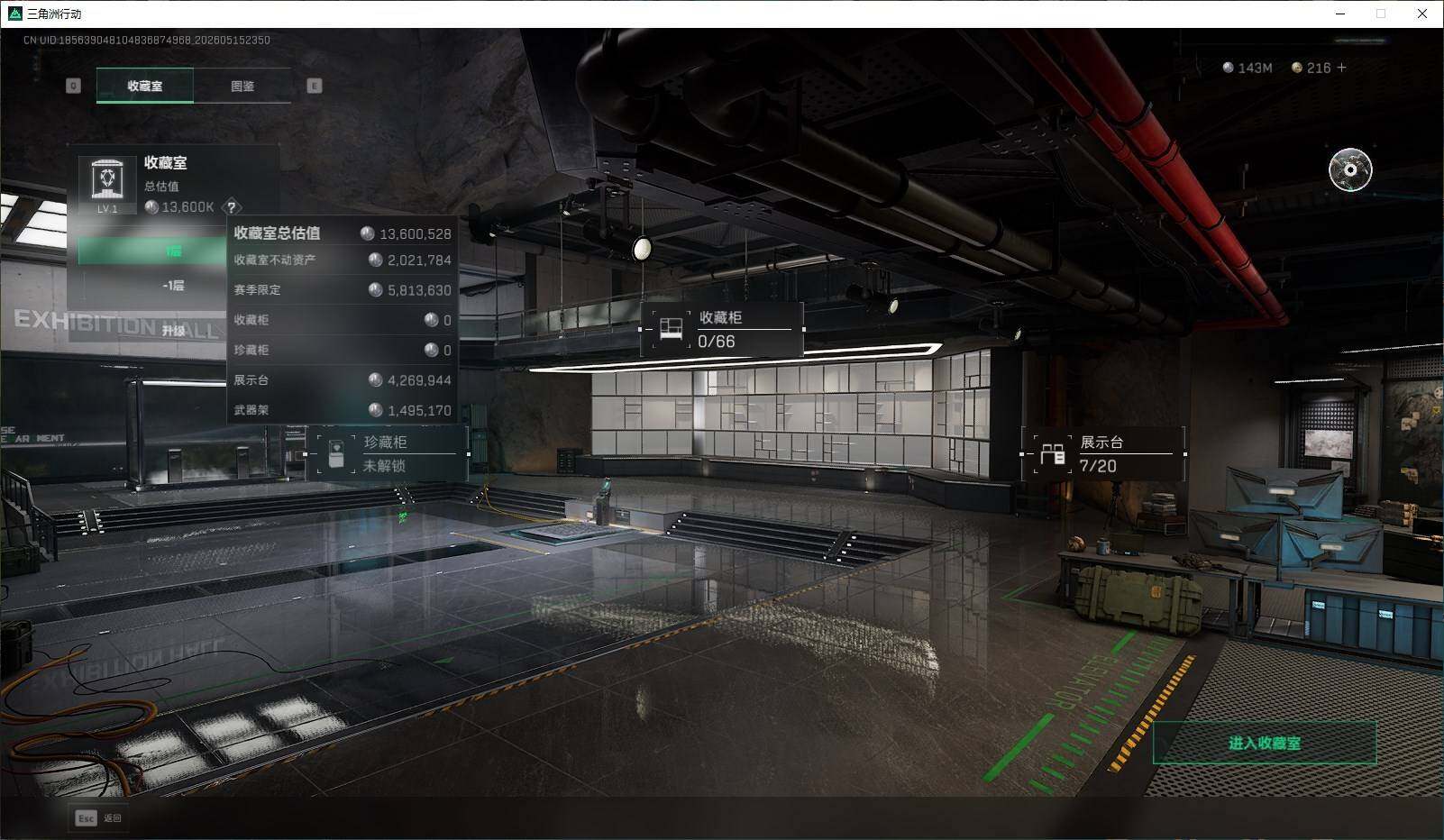The height and width of the screenshot is (840, 1444).
Task: Click the Esc 返回 key icon
Action: pyautogui.click(x=86, y=817)
